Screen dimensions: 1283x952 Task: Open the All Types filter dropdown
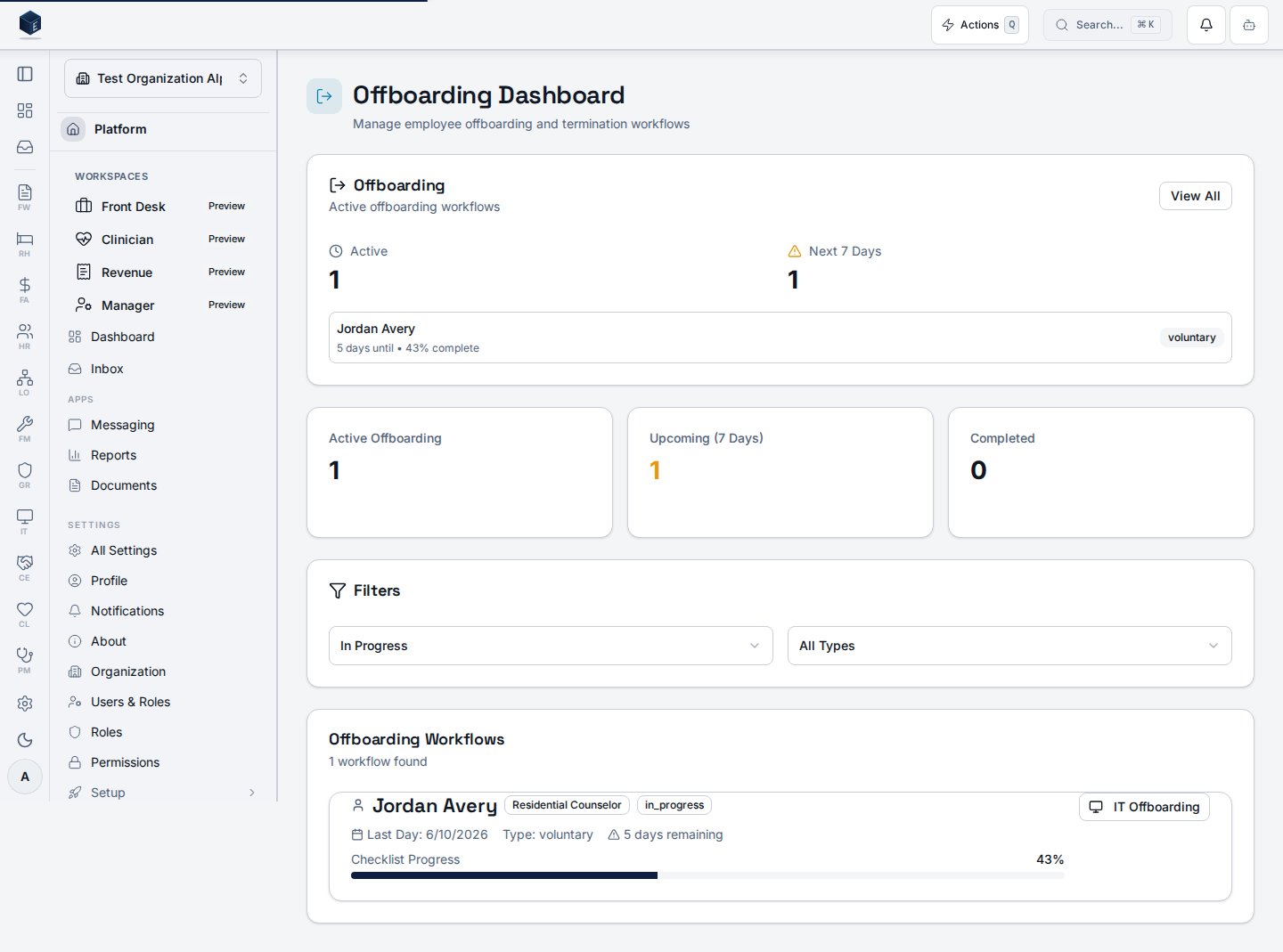click(1009, 646)
